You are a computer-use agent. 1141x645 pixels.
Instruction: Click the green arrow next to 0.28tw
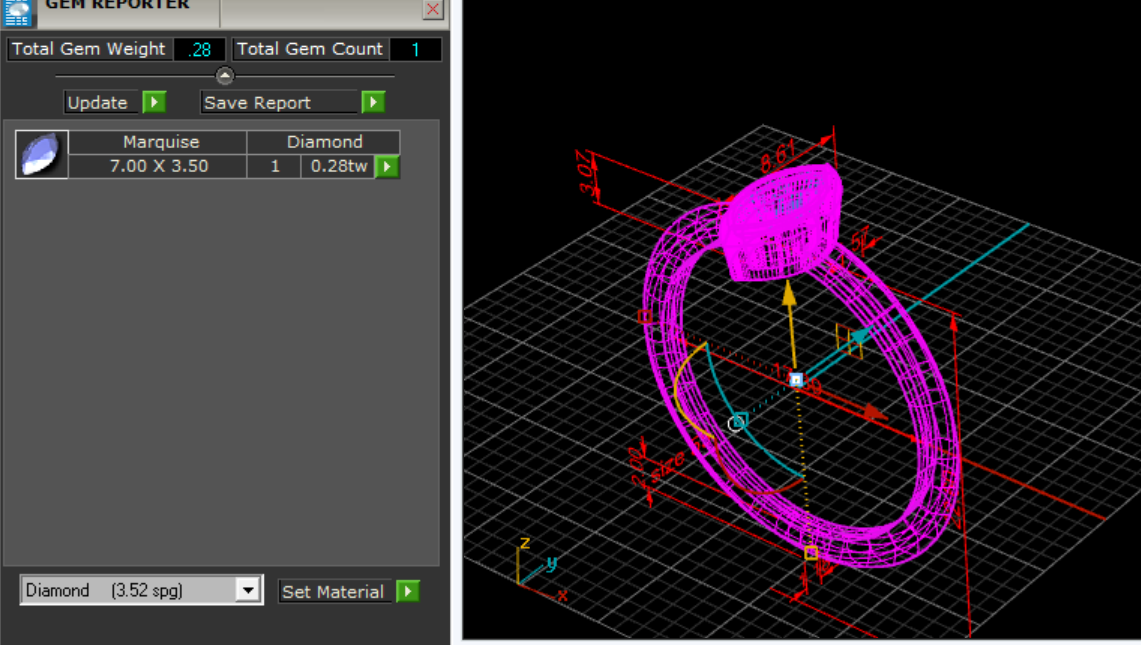387,167
